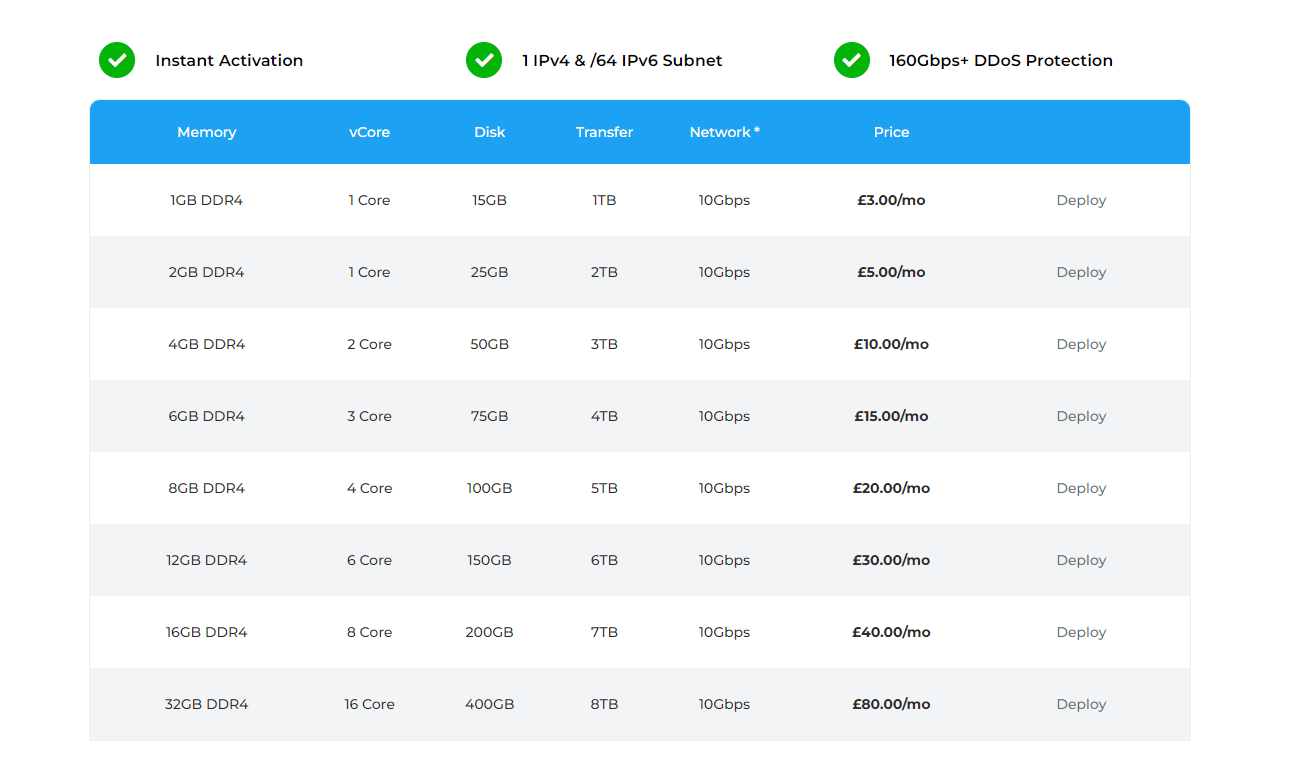Image resolution: width=1290 pixels, height=770 pixels.
Task: Click the 4 Core vCore cell
Action: 370,488
